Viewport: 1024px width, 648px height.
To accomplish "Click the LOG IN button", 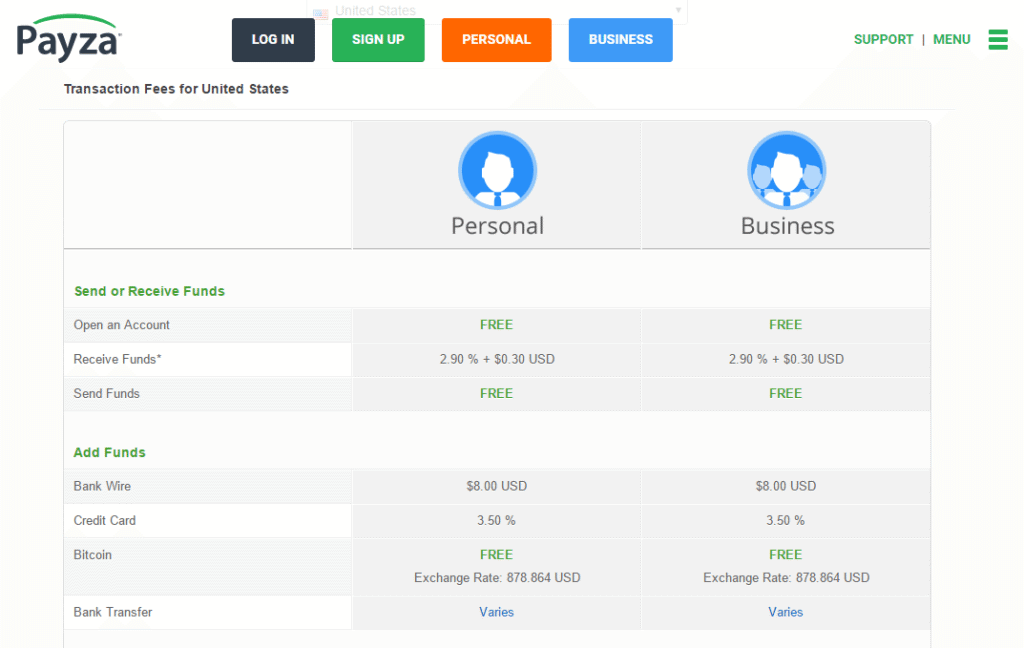I will pyautogui.click(x=273, y=40).
